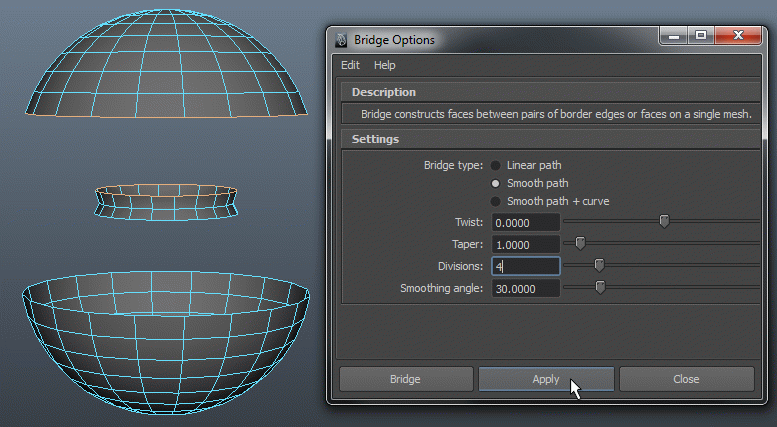Open the Help menu
The width and height of the screenshot is (777, 427).
385,65
